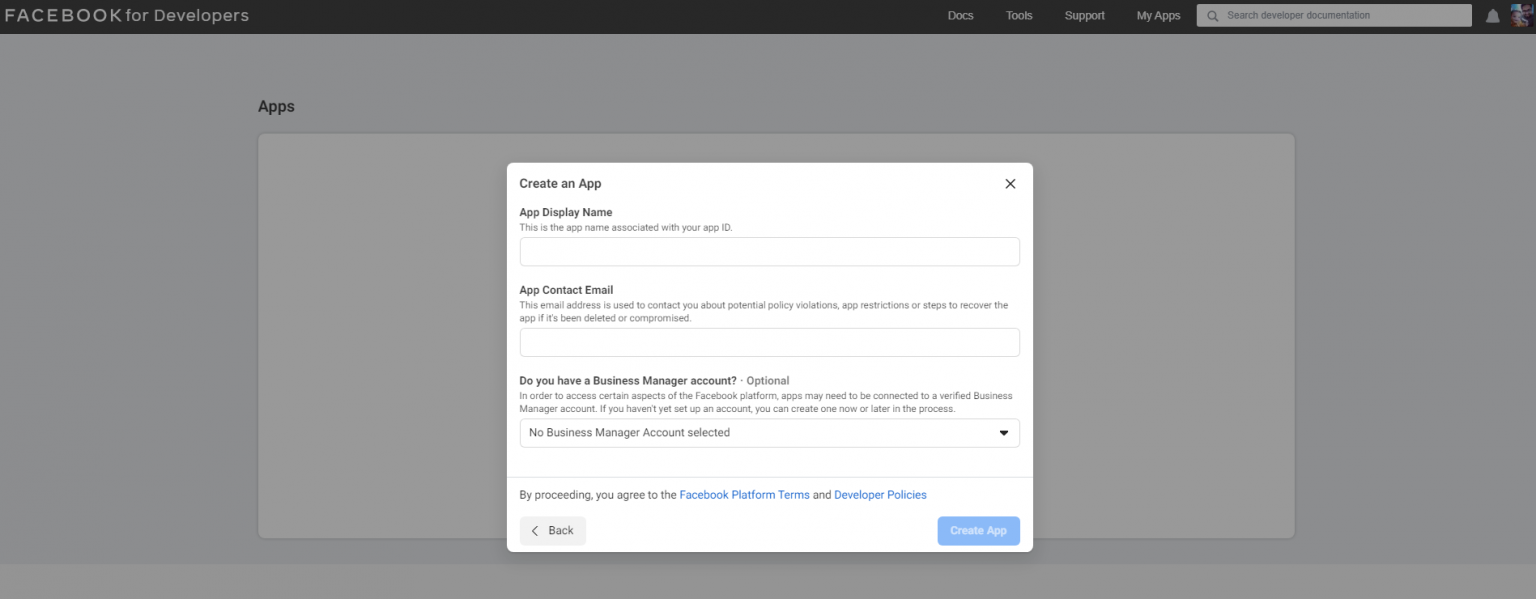1536x599 pixels.
Task: Navigate to Support
Action: (x=1084, y=15)
